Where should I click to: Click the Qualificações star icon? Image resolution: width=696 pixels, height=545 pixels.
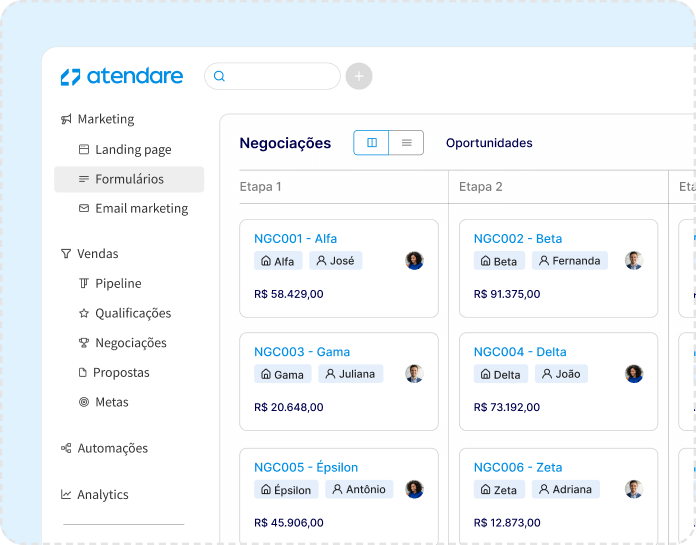point(84,313)
